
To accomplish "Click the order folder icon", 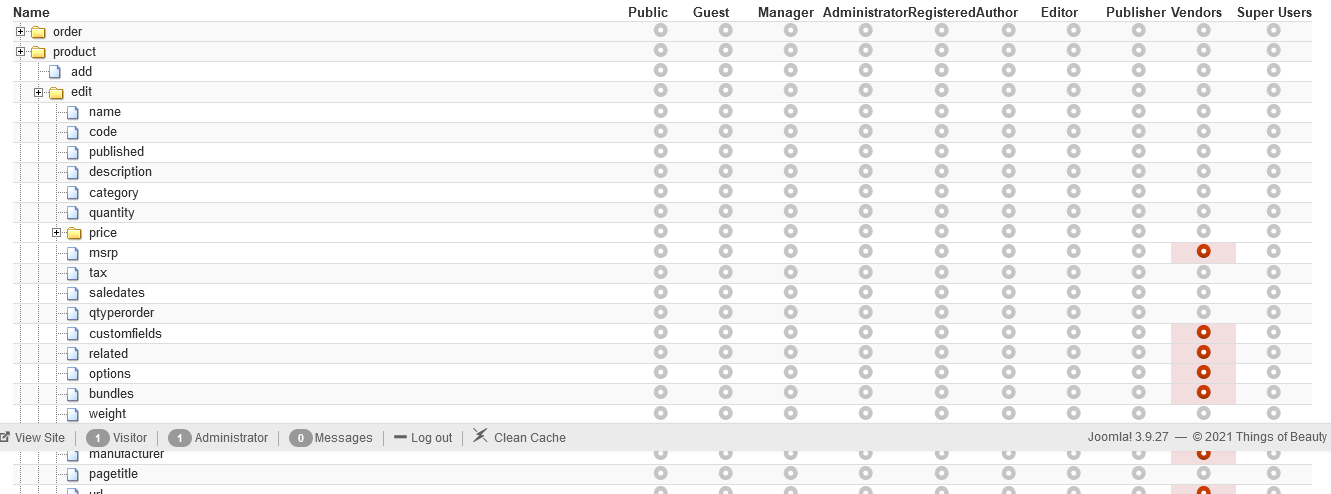I will point(38,32).
